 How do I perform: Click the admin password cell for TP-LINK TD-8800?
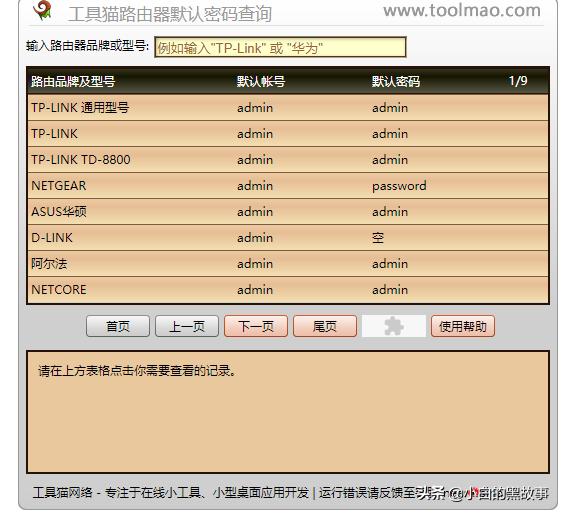(x=390, y=160)
